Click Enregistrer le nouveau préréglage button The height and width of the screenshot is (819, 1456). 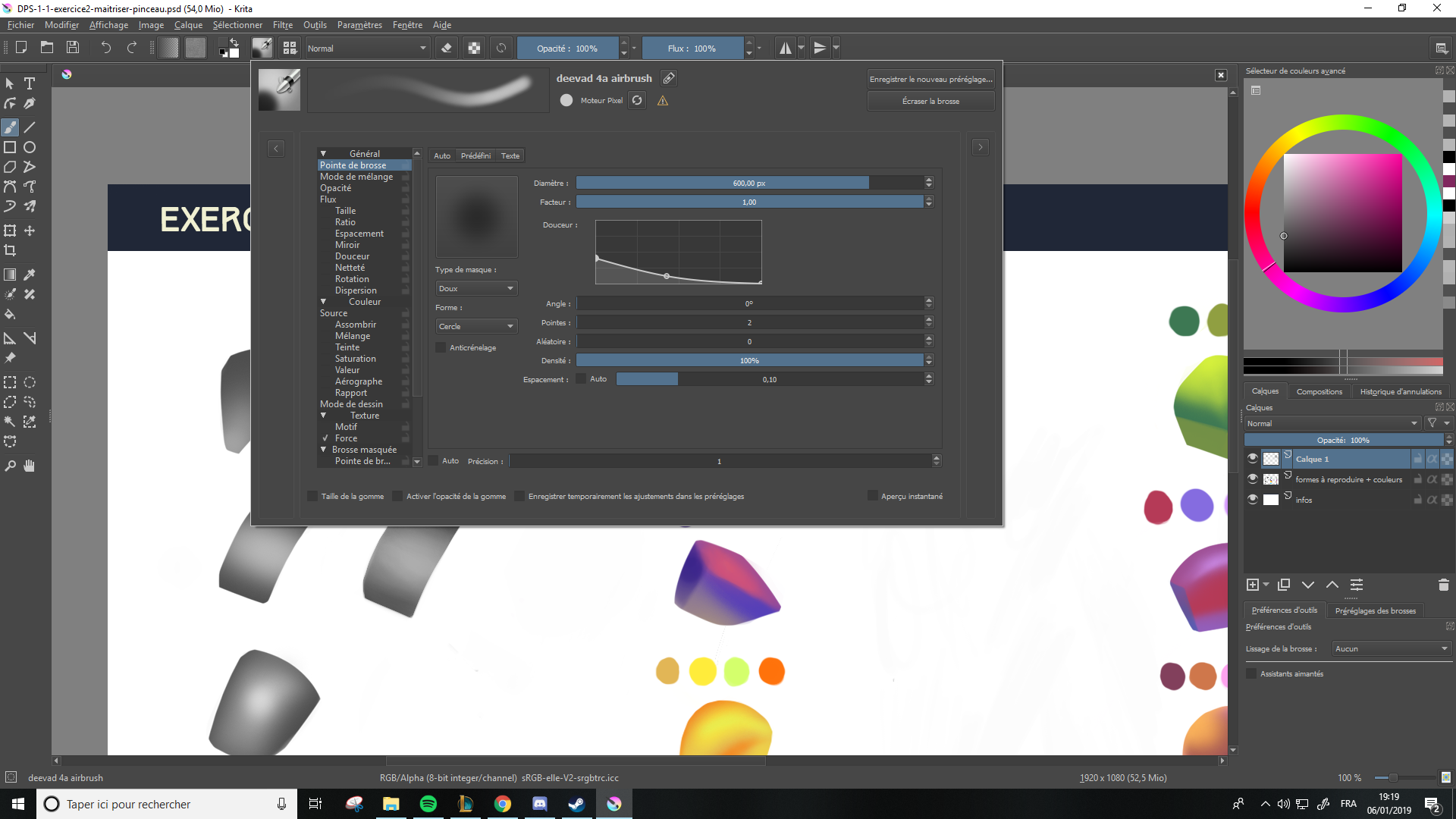point(930,79)
